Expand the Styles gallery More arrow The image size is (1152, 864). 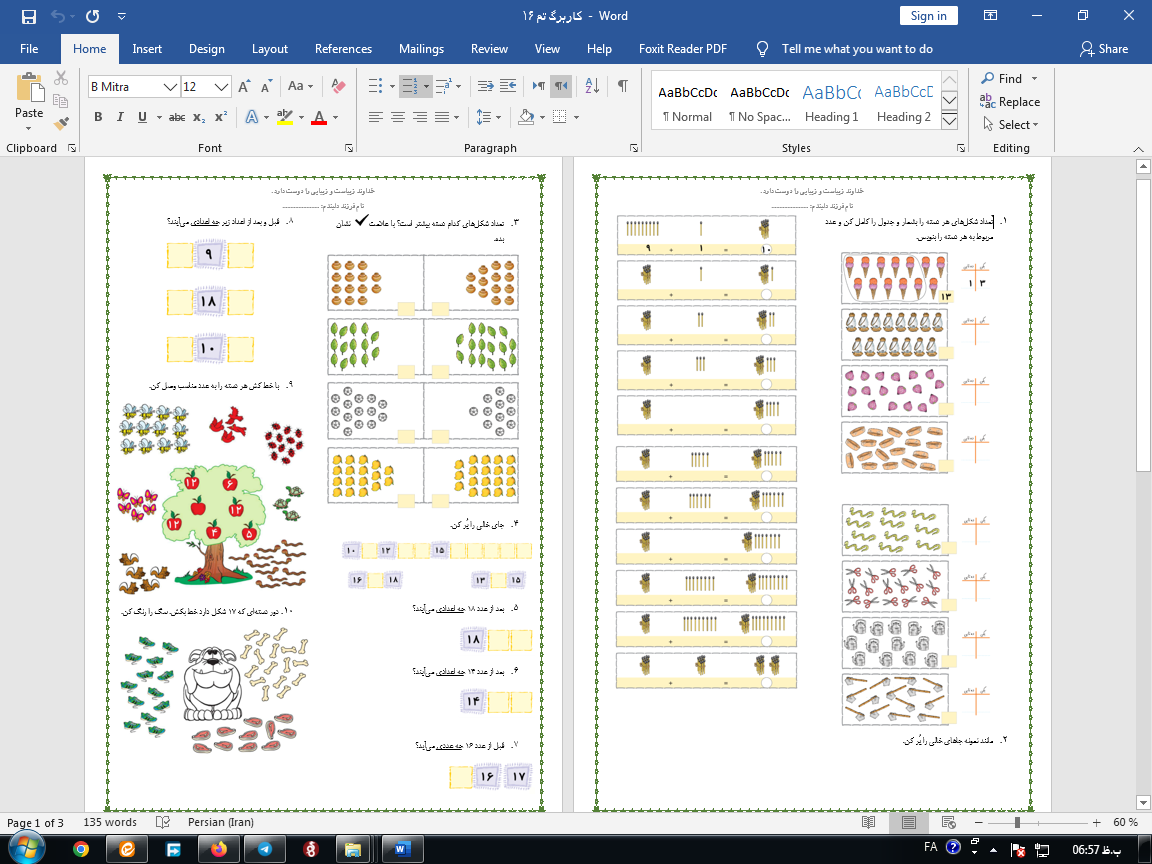[950, 122]
